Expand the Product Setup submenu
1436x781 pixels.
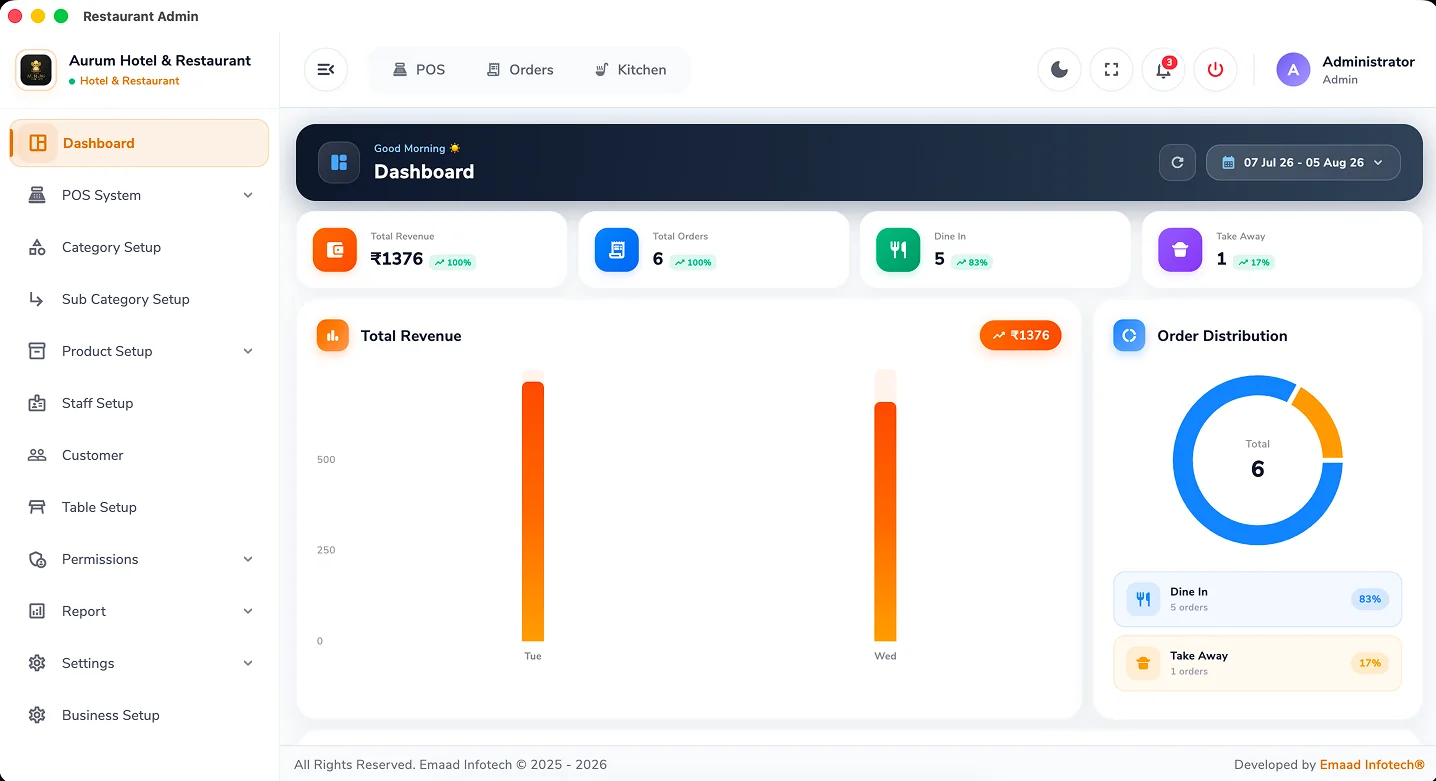tap(140, 351)
